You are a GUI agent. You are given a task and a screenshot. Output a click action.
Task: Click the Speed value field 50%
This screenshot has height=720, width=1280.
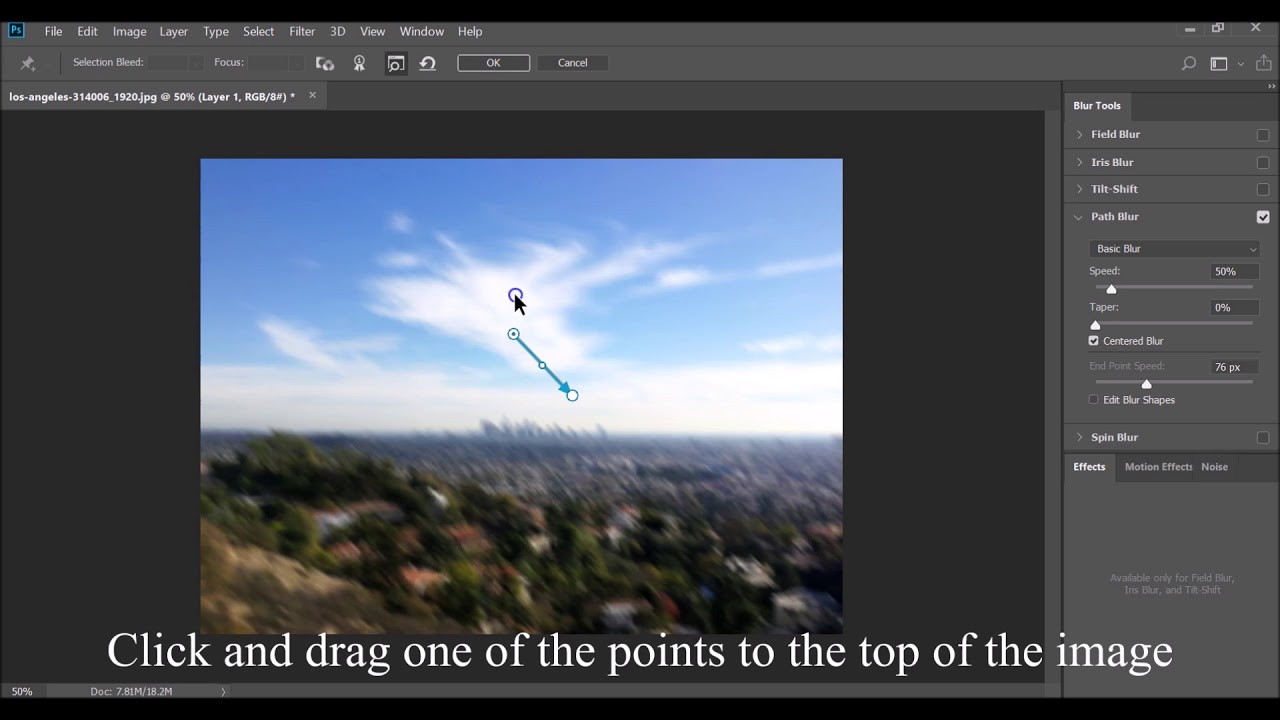(x=1235, y=272)
